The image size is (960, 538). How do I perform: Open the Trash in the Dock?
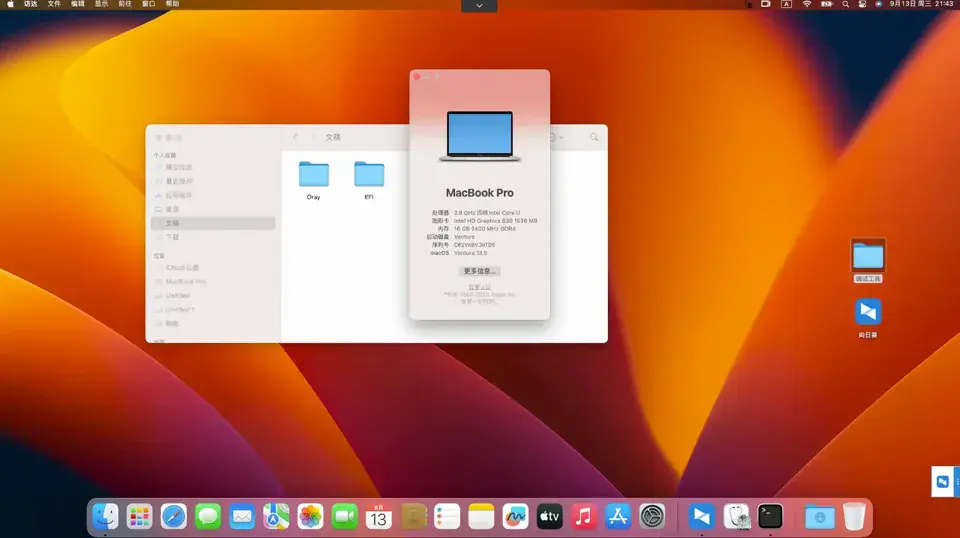click(854, 517)
